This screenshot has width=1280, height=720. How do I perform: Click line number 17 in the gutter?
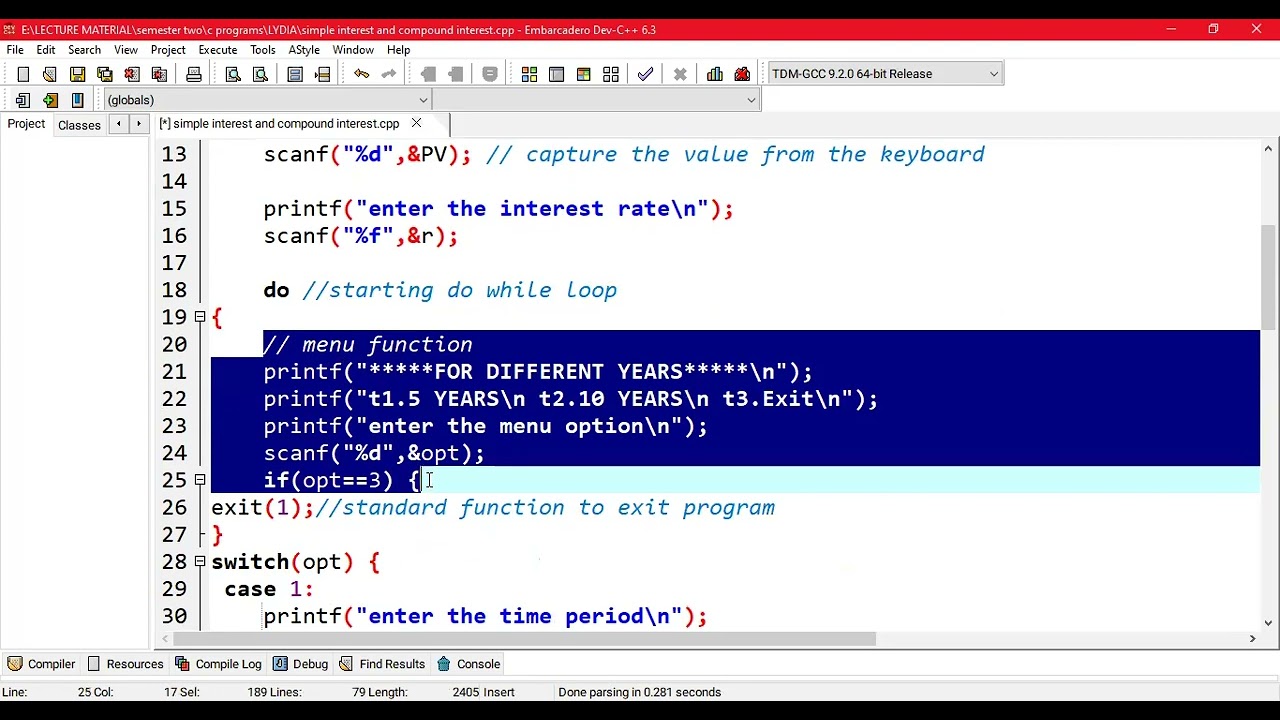tap(174, 263)
